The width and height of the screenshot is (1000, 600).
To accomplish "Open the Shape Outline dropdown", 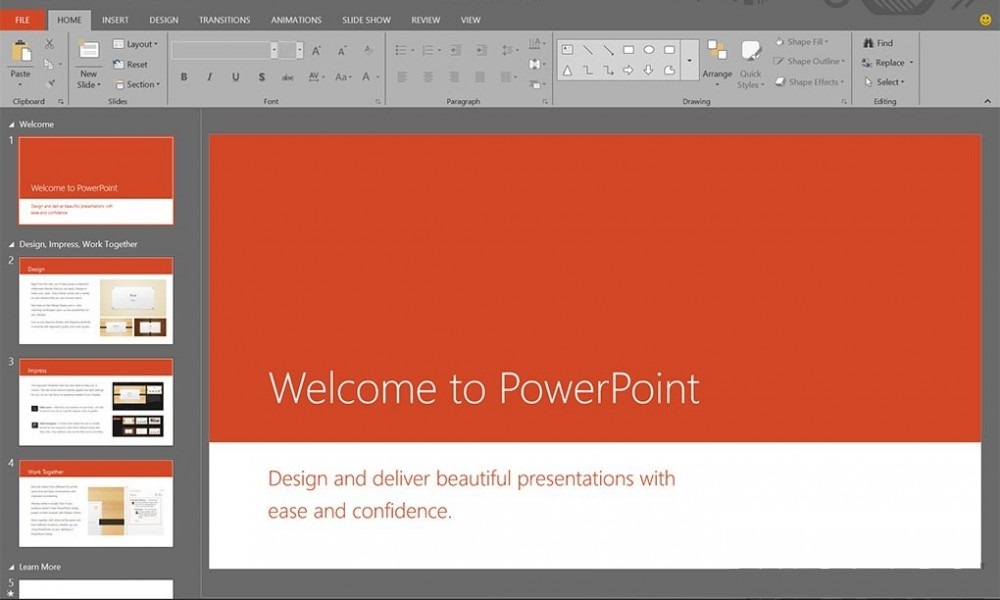I will click(809, 61).
